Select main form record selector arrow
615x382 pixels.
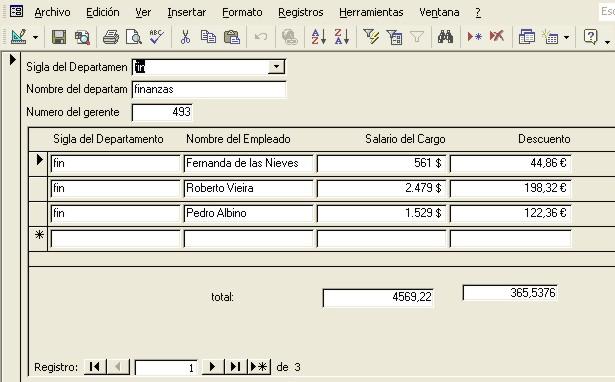tap(13, 60)
